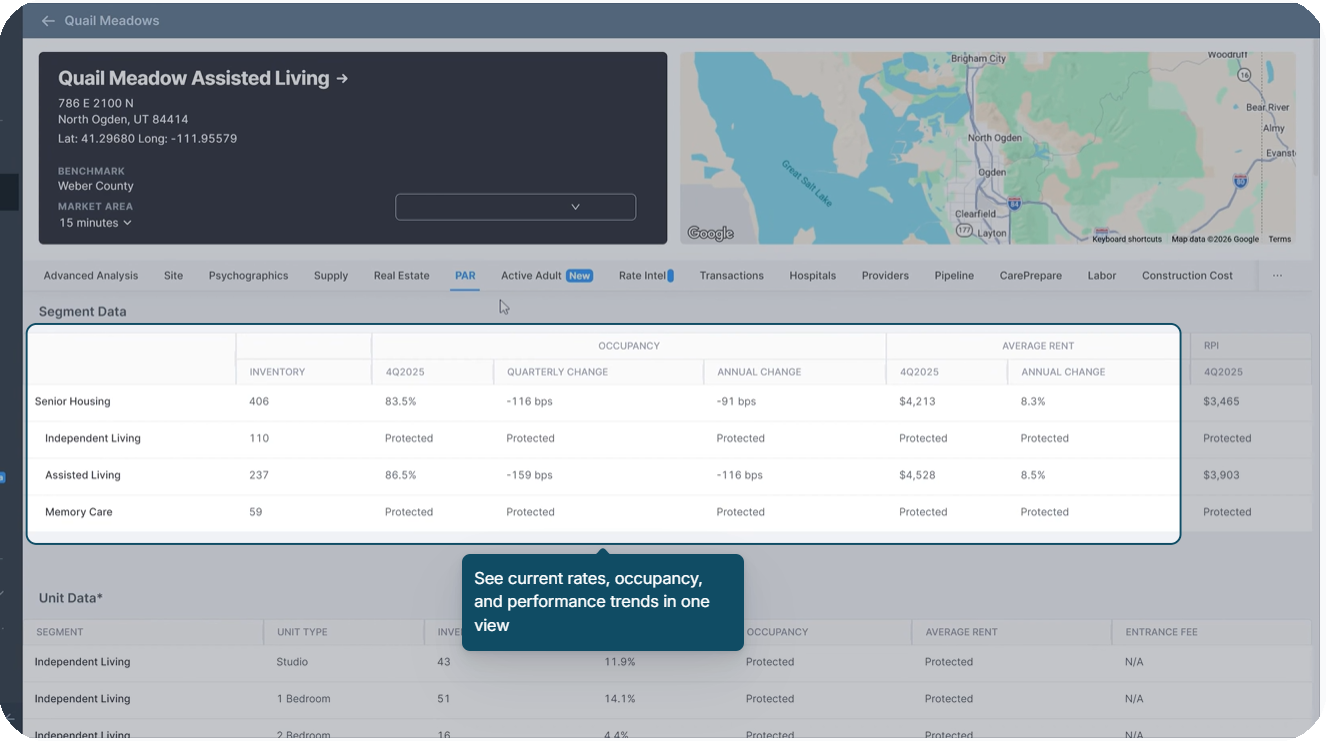This screenshot has width=1326, height=741.
Task: Click the Quarterly Change column header
Action: point(557,372)
